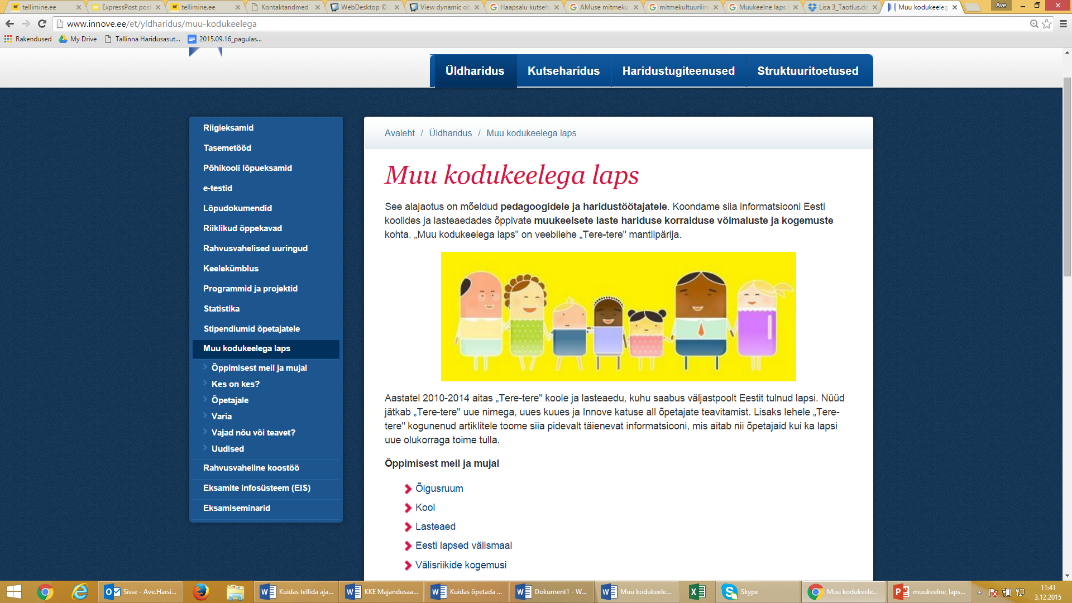The height and width of the screenshot is (603, 1072).
Task: Click the browser back arrow button
Action: (x=10, y=23)
